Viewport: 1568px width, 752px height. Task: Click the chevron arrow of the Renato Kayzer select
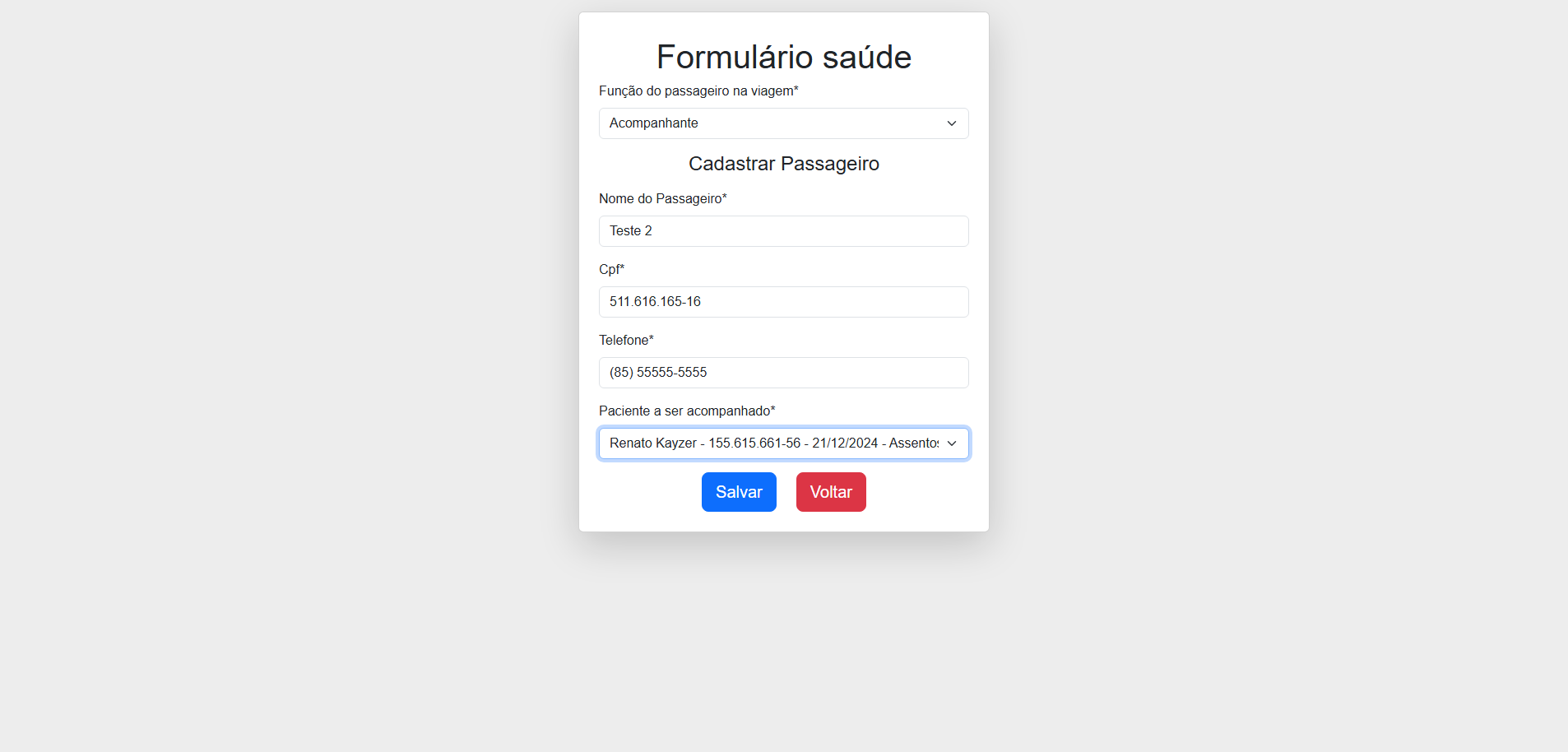tap(952, 443)
